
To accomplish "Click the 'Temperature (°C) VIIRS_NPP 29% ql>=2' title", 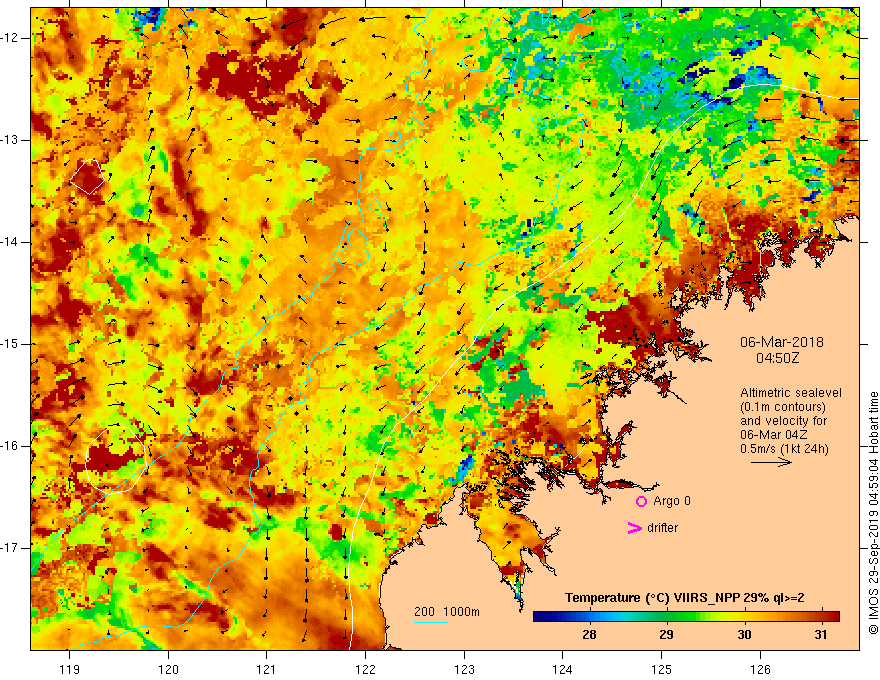I will (685, 598).
